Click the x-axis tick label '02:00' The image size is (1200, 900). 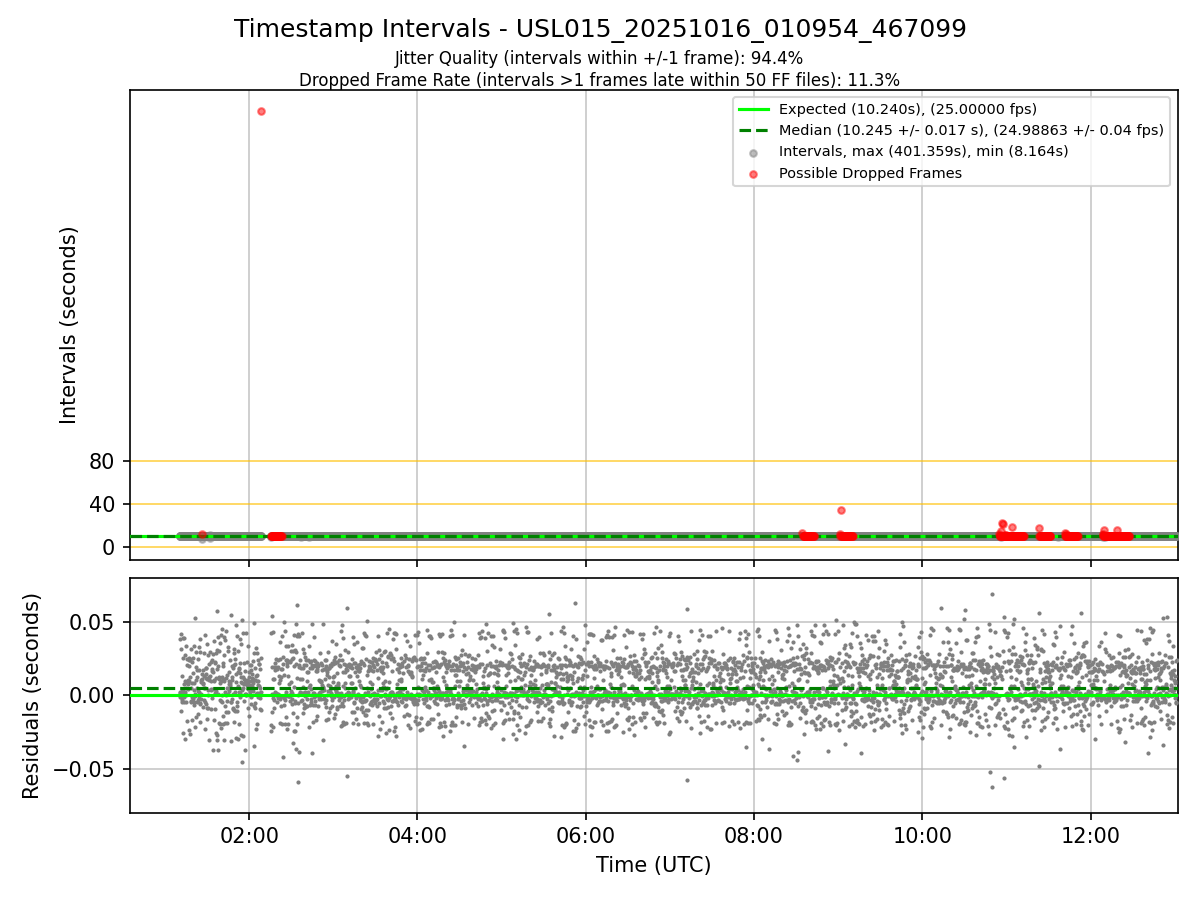(x=249, y=834)
